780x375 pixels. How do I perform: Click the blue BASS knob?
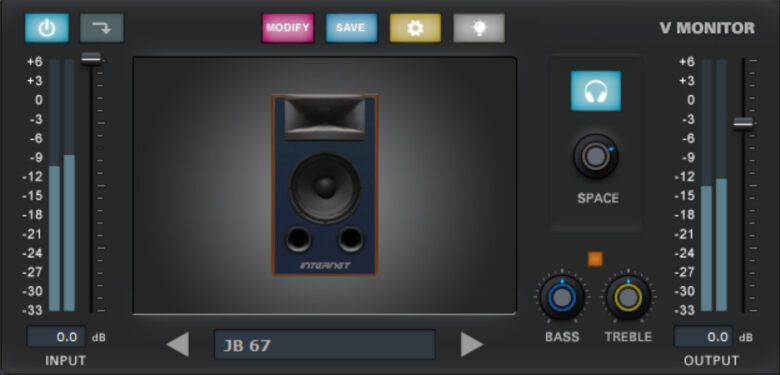pos(562,297)
